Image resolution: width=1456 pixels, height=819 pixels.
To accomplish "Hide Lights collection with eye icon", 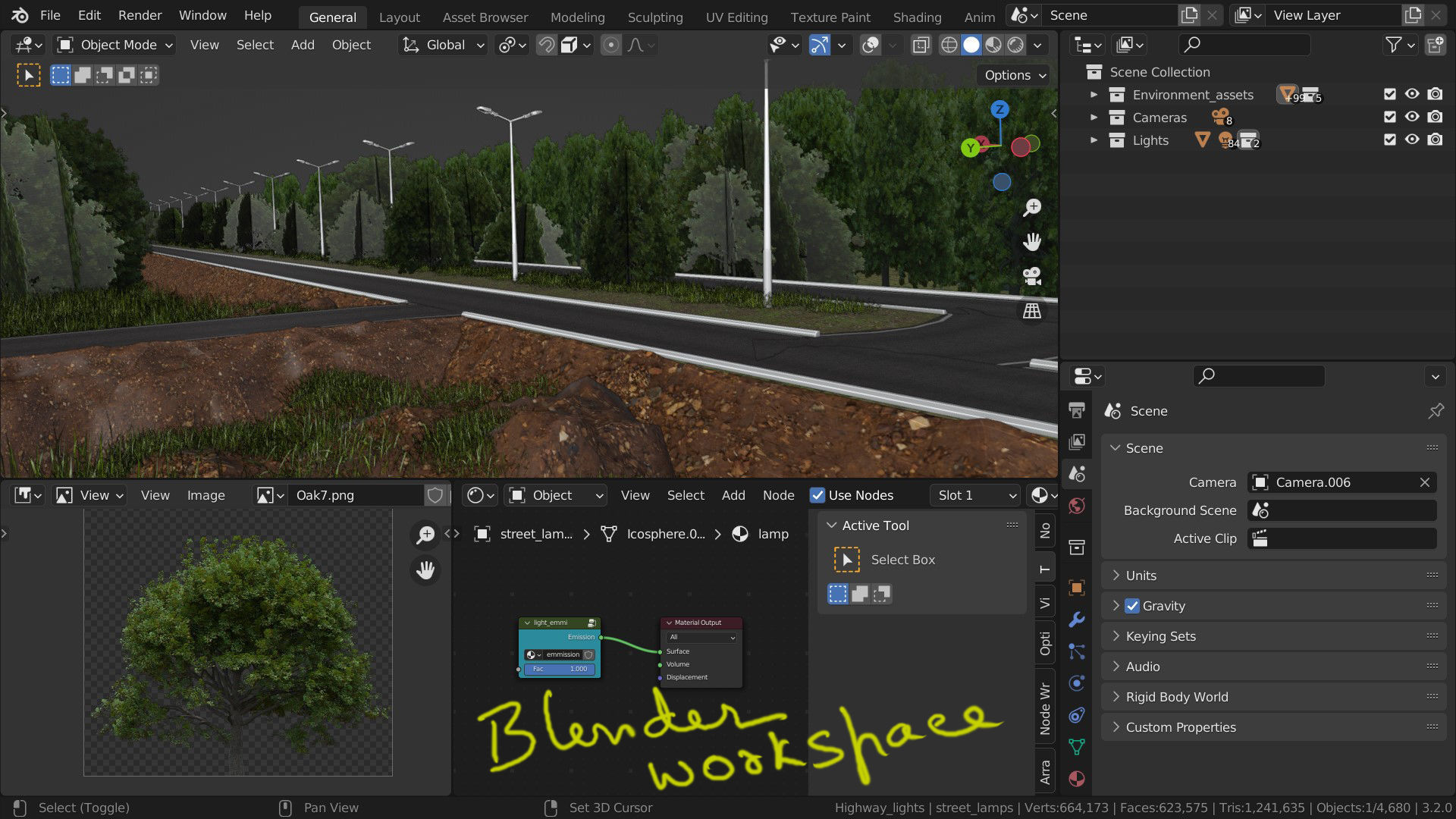I will coord(1412,140).
